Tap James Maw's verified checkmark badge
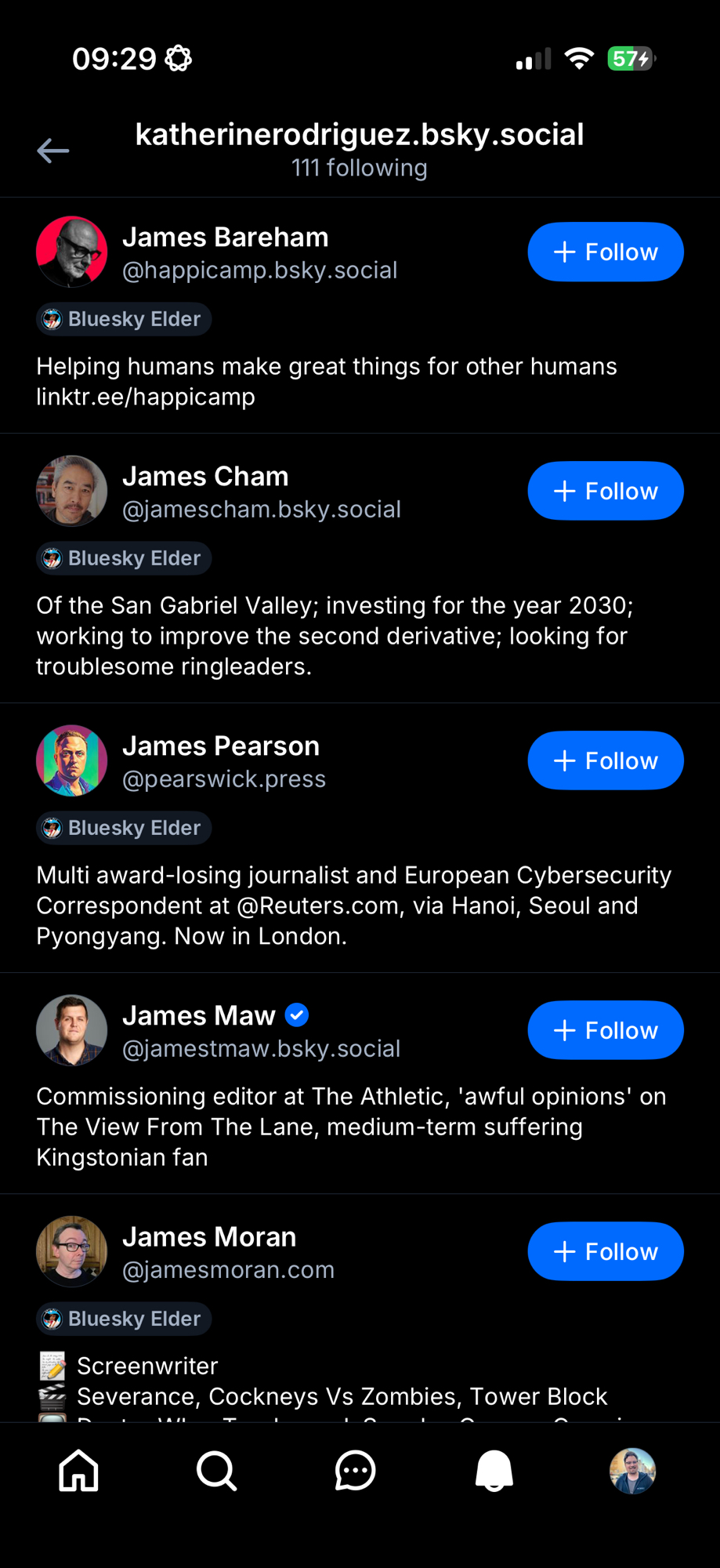This screenshot has height=1568, width=720. (x=297, y=1015)
